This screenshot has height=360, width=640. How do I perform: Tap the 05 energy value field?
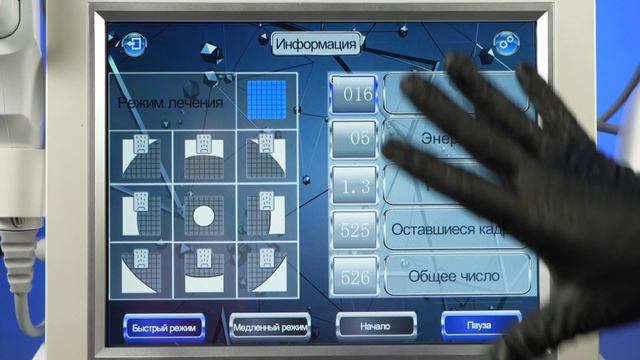pyautogui.click(x=354, y=139)
